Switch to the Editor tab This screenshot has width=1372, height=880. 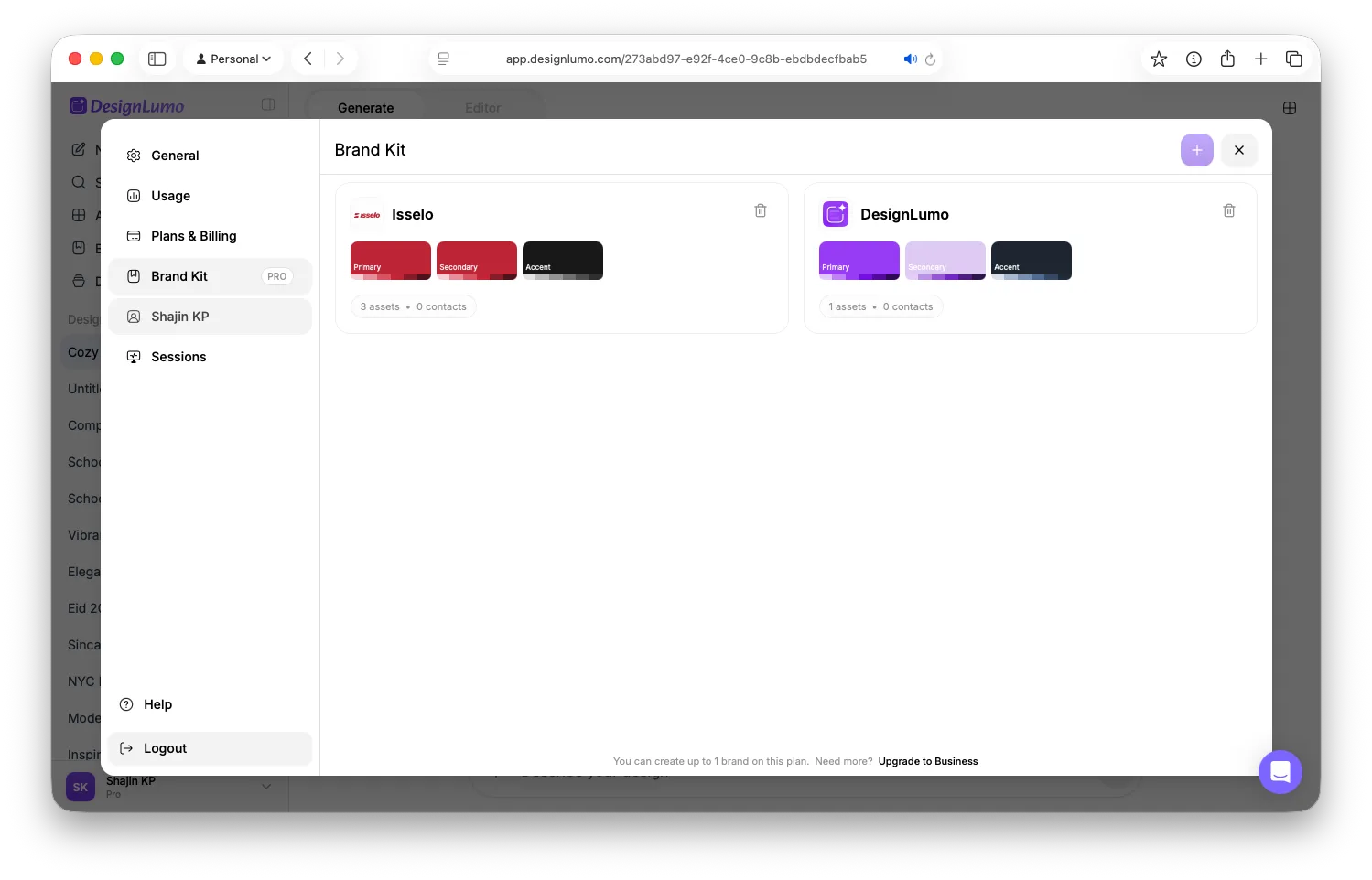[x=483, y=108]
